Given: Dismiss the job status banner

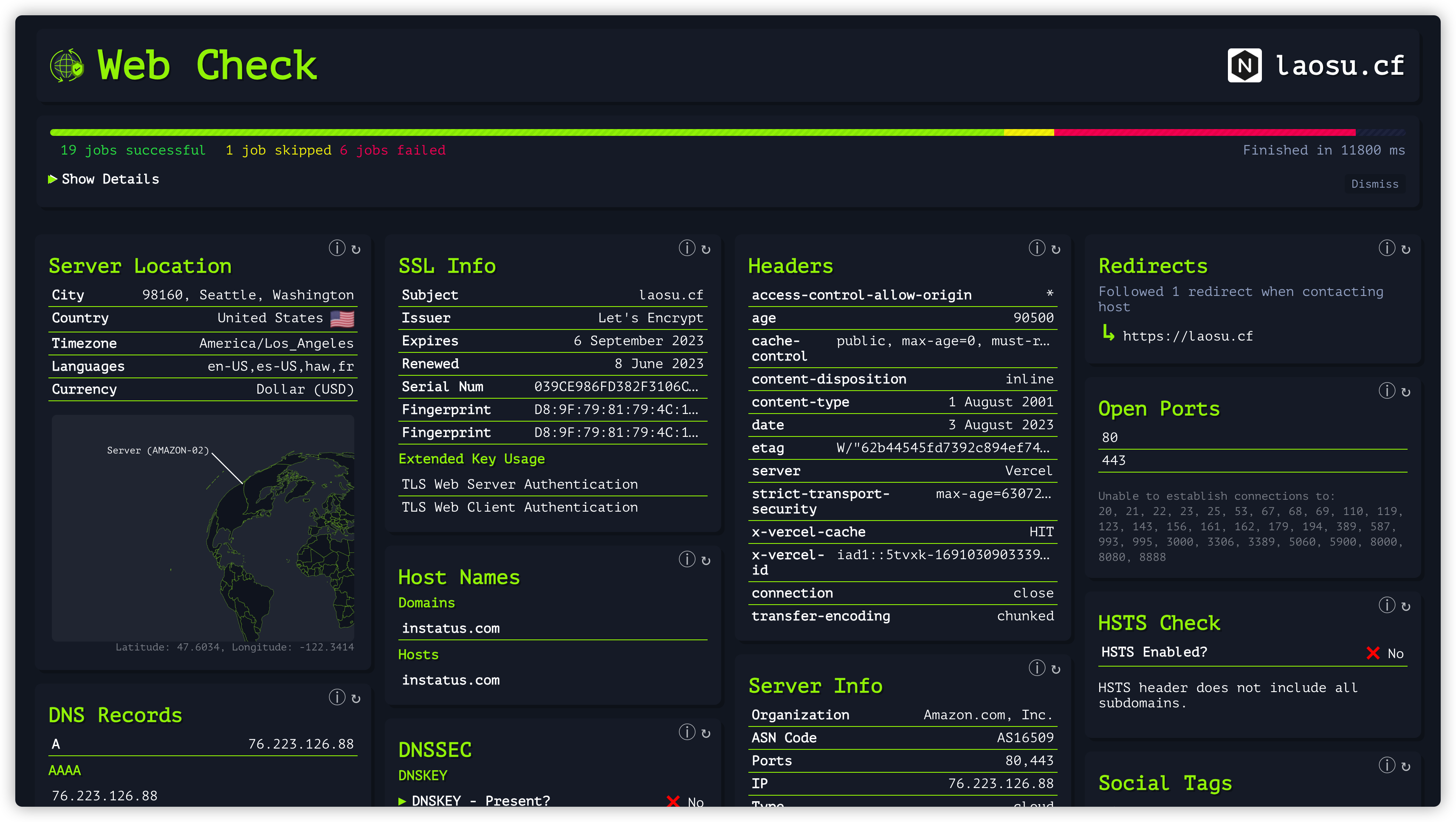Looking at the screenshot, I should coord(1375,183).
